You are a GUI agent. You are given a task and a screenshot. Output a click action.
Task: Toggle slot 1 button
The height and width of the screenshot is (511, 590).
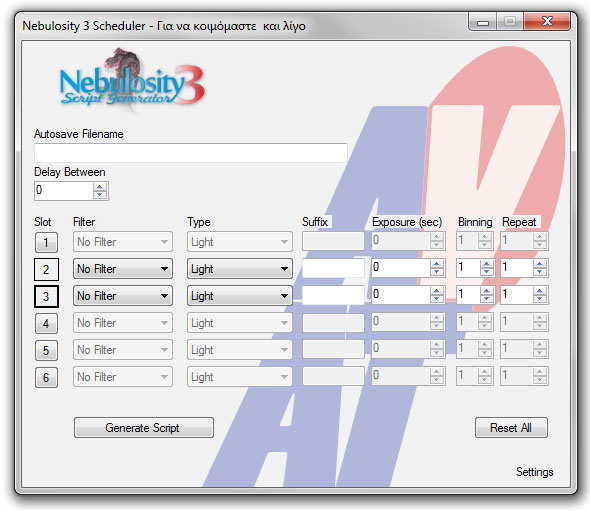pyautogui.click(x=46, y=242)
